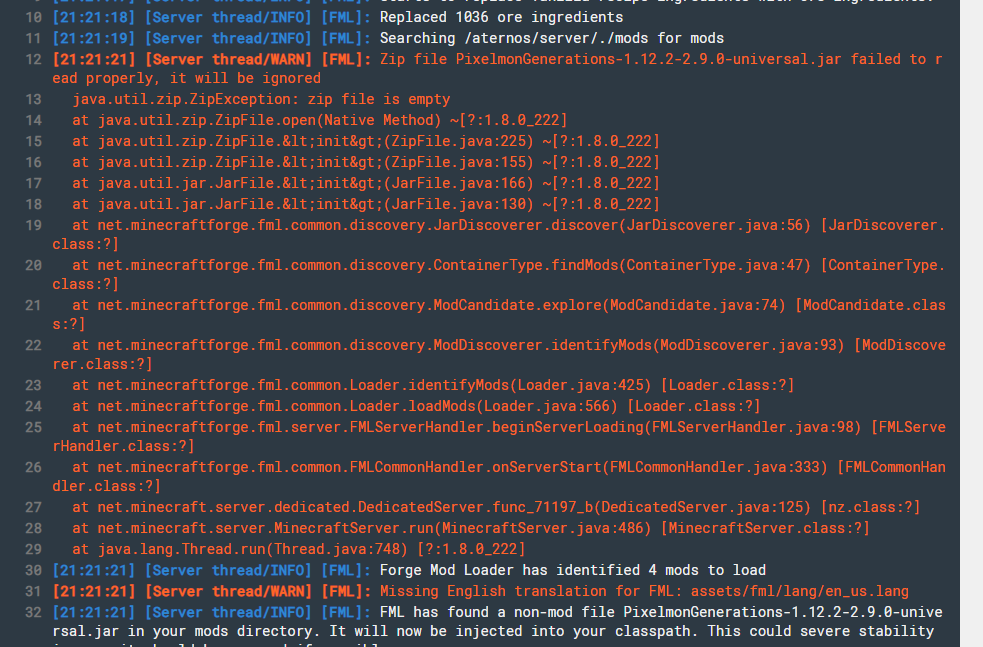Click line number 12 in the gutter
Image resolution: width=983 pixels, height=647 pixels.
click(x=33, y=60)
